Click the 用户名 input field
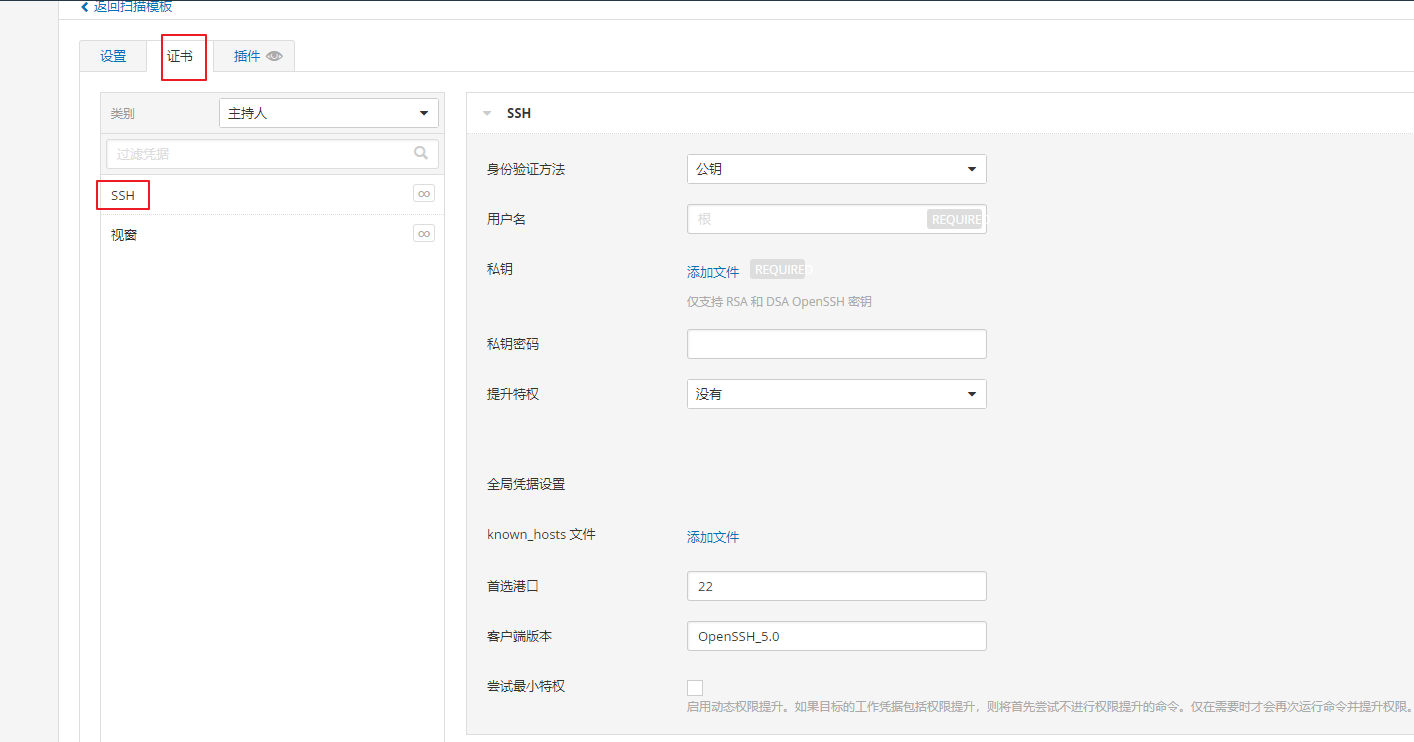Viewport: 1414px width, 742px height. 806,219
